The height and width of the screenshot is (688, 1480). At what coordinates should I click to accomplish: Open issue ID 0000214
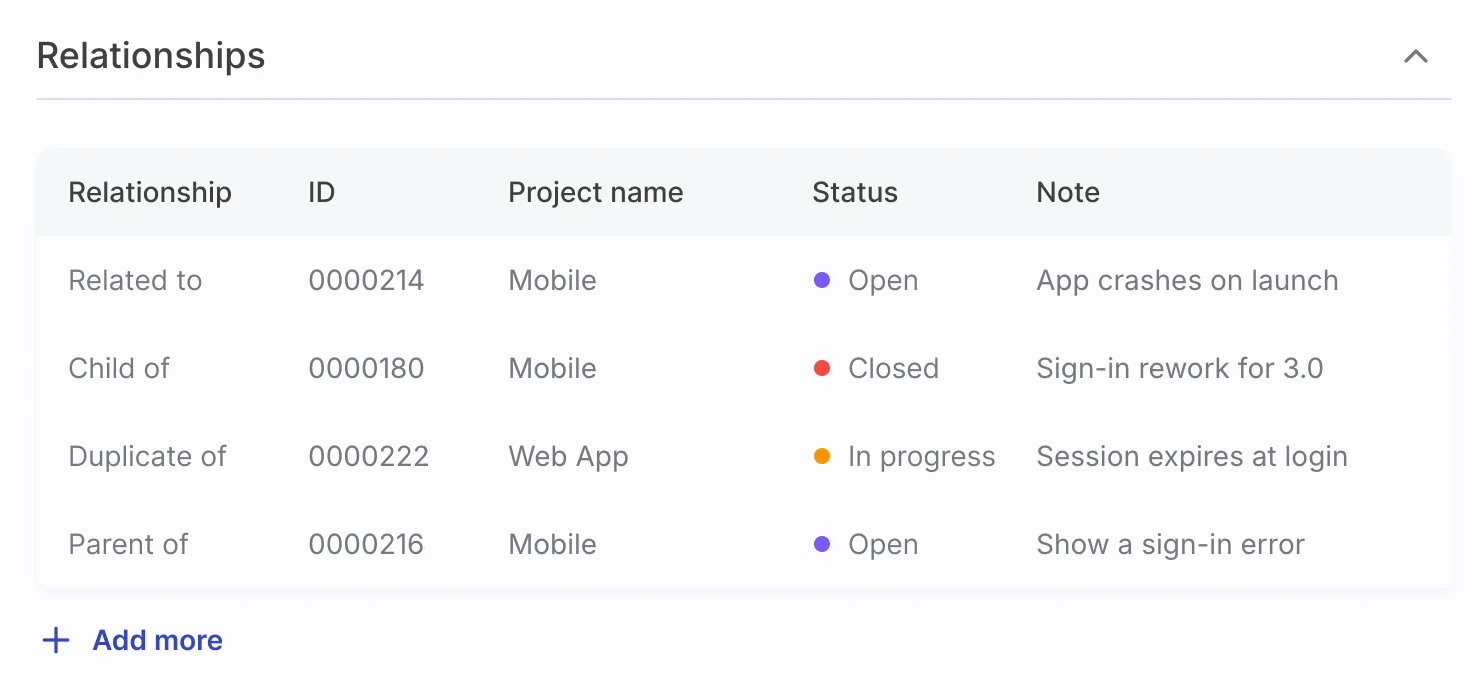366,281
